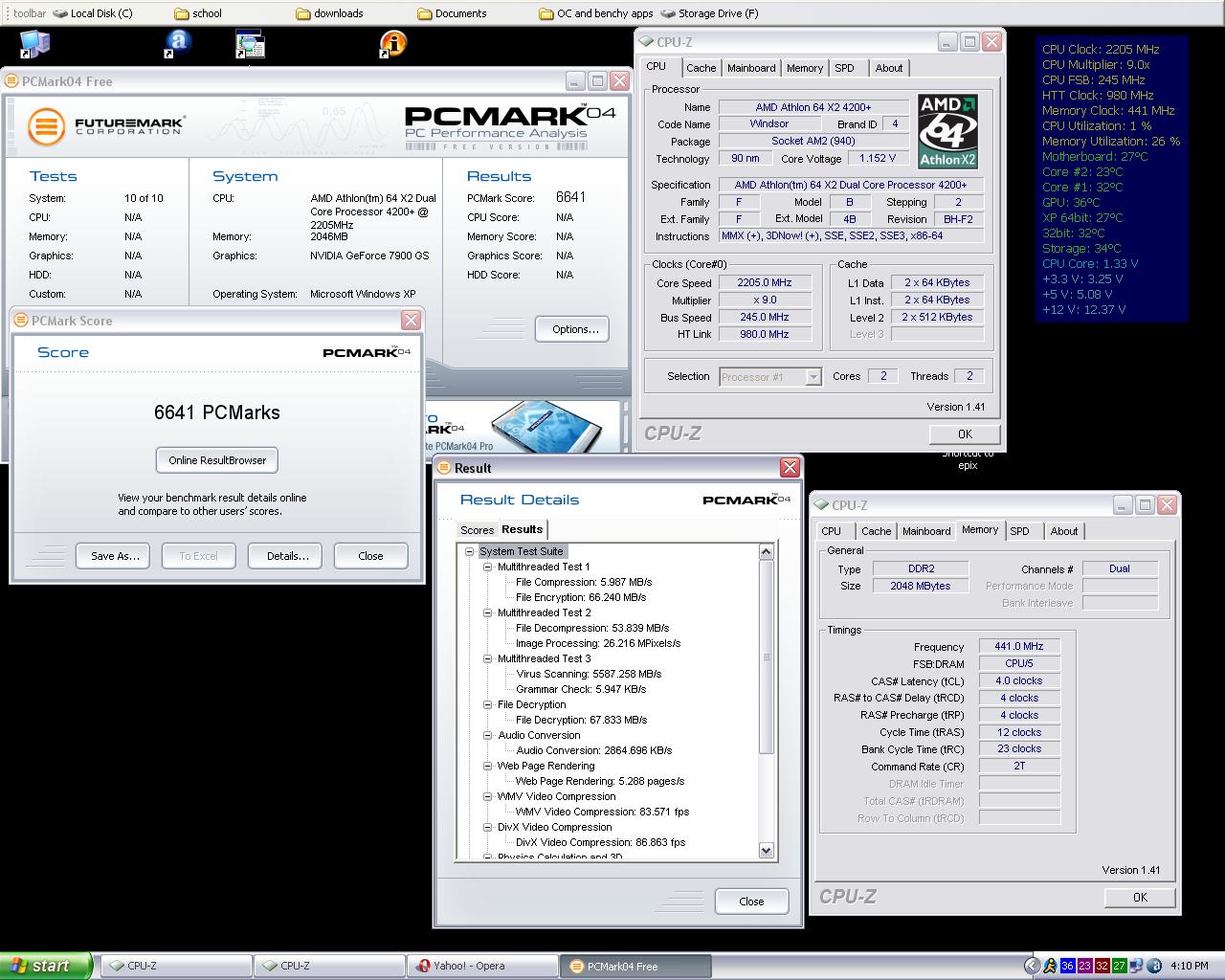The width and height of the screenshot is (1225, 980).
Task: Click Details... in PCMark Score dialog
Action: 287,556
